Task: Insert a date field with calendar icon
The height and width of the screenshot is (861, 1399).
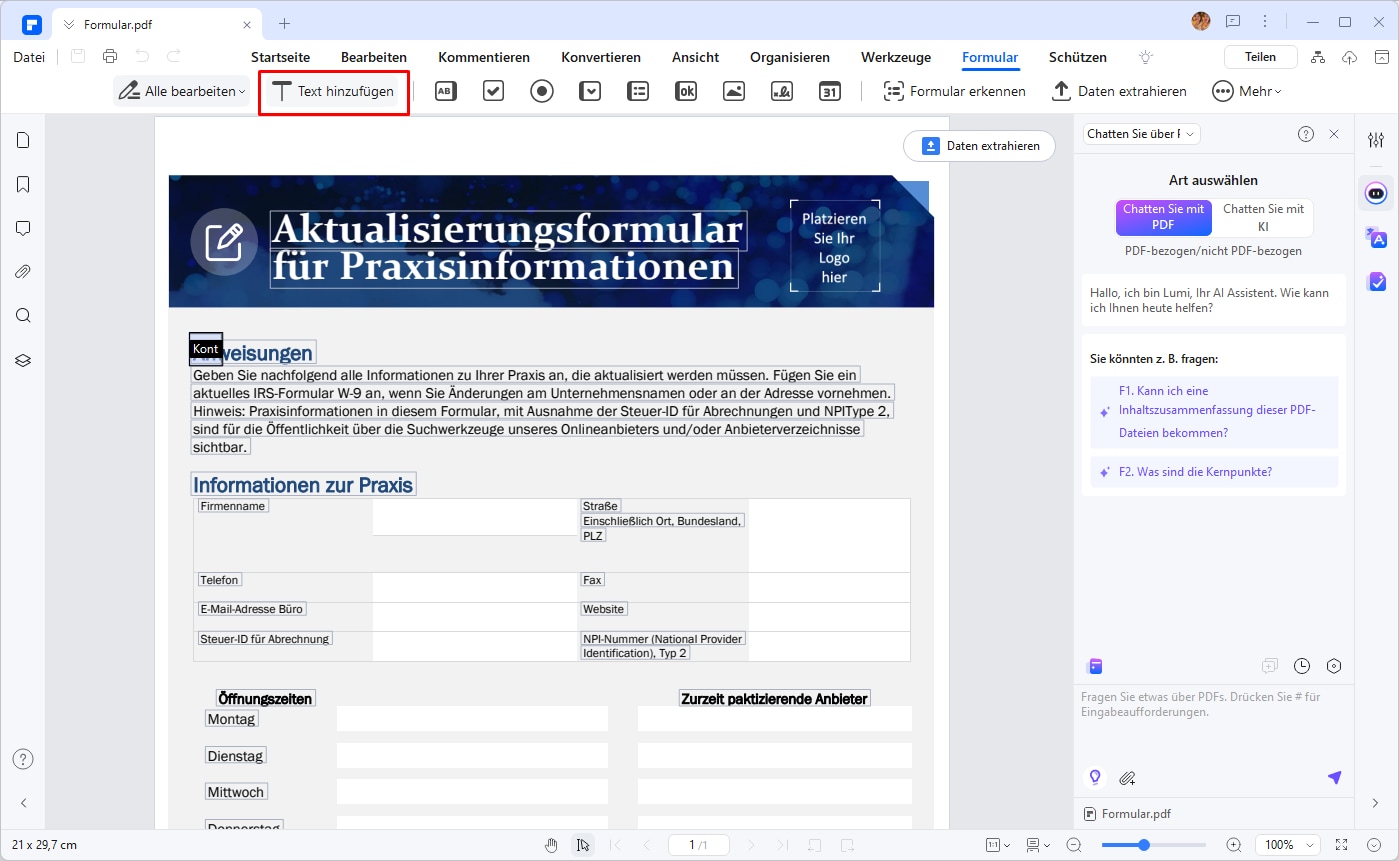Action: [830, 91]
